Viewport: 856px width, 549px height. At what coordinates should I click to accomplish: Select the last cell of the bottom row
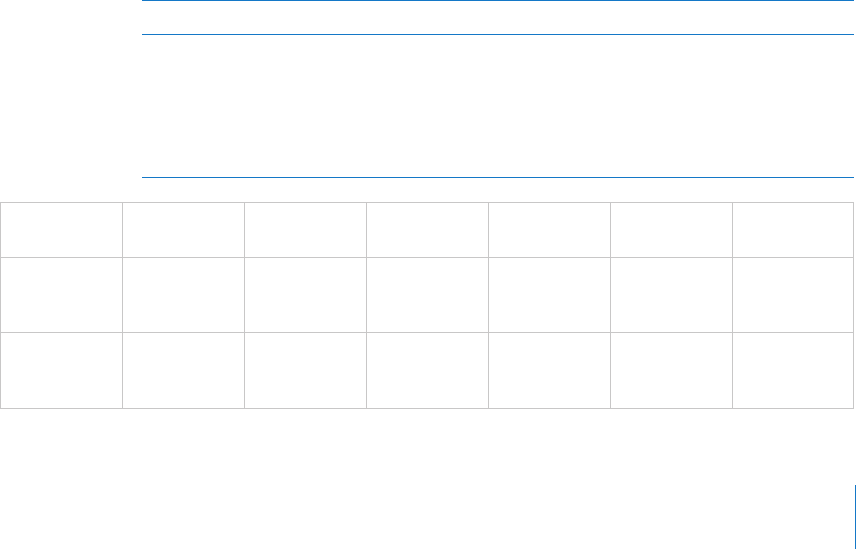(x=794, y=370)
